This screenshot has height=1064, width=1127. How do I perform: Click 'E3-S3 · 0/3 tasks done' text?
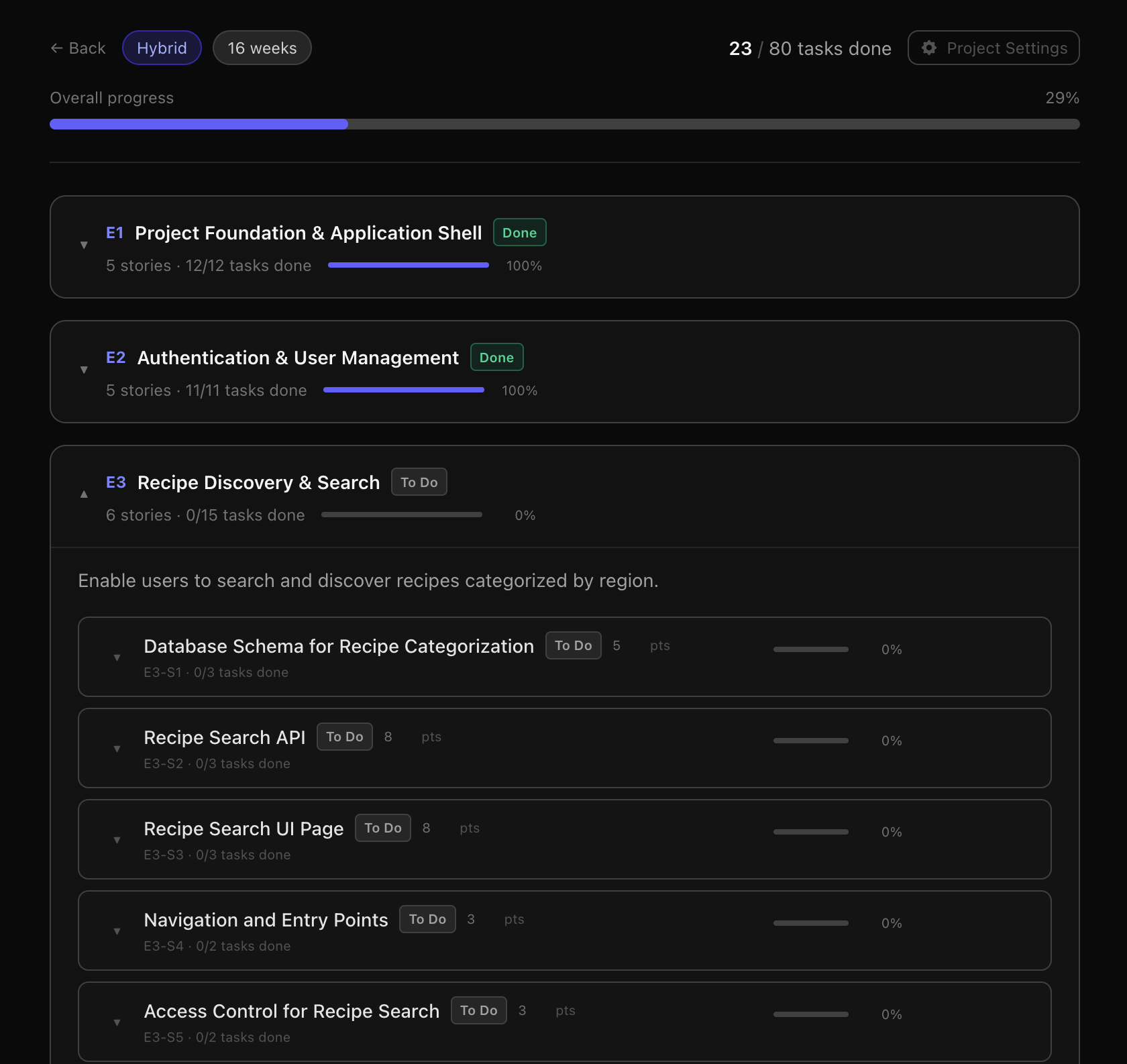click(x=217, y=855)
